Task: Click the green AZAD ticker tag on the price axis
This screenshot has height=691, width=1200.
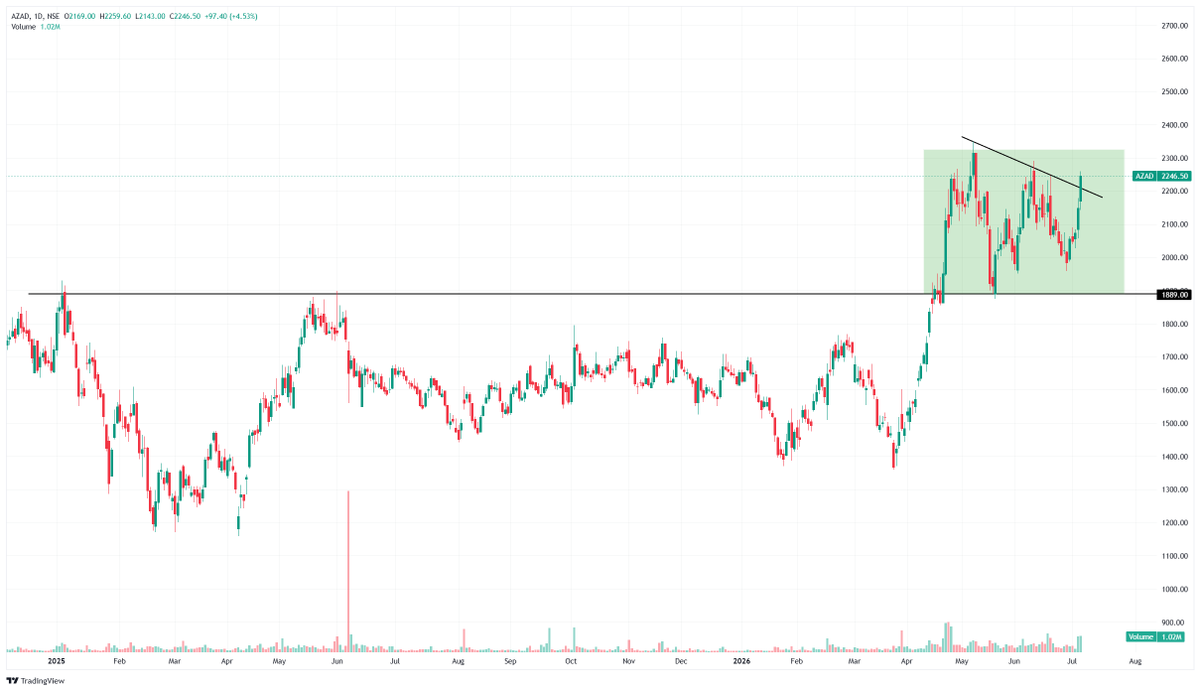Action: (x=1144, y=176)
